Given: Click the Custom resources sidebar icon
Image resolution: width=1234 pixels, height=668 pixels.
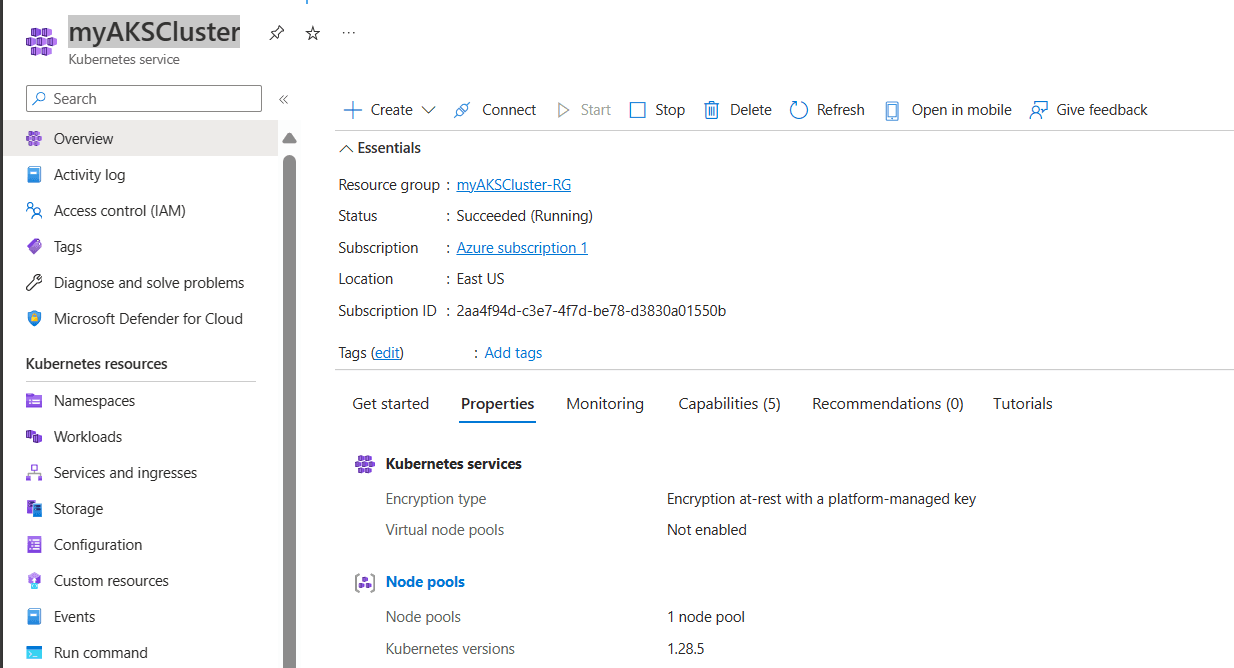Looking at the screenshot, I should click(35, 581).
